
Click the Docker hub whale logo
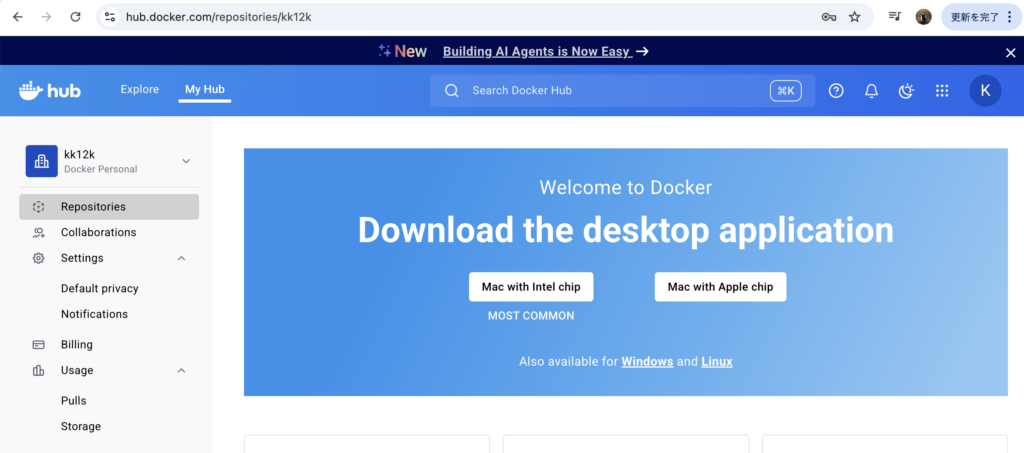[x=50, y=90]
